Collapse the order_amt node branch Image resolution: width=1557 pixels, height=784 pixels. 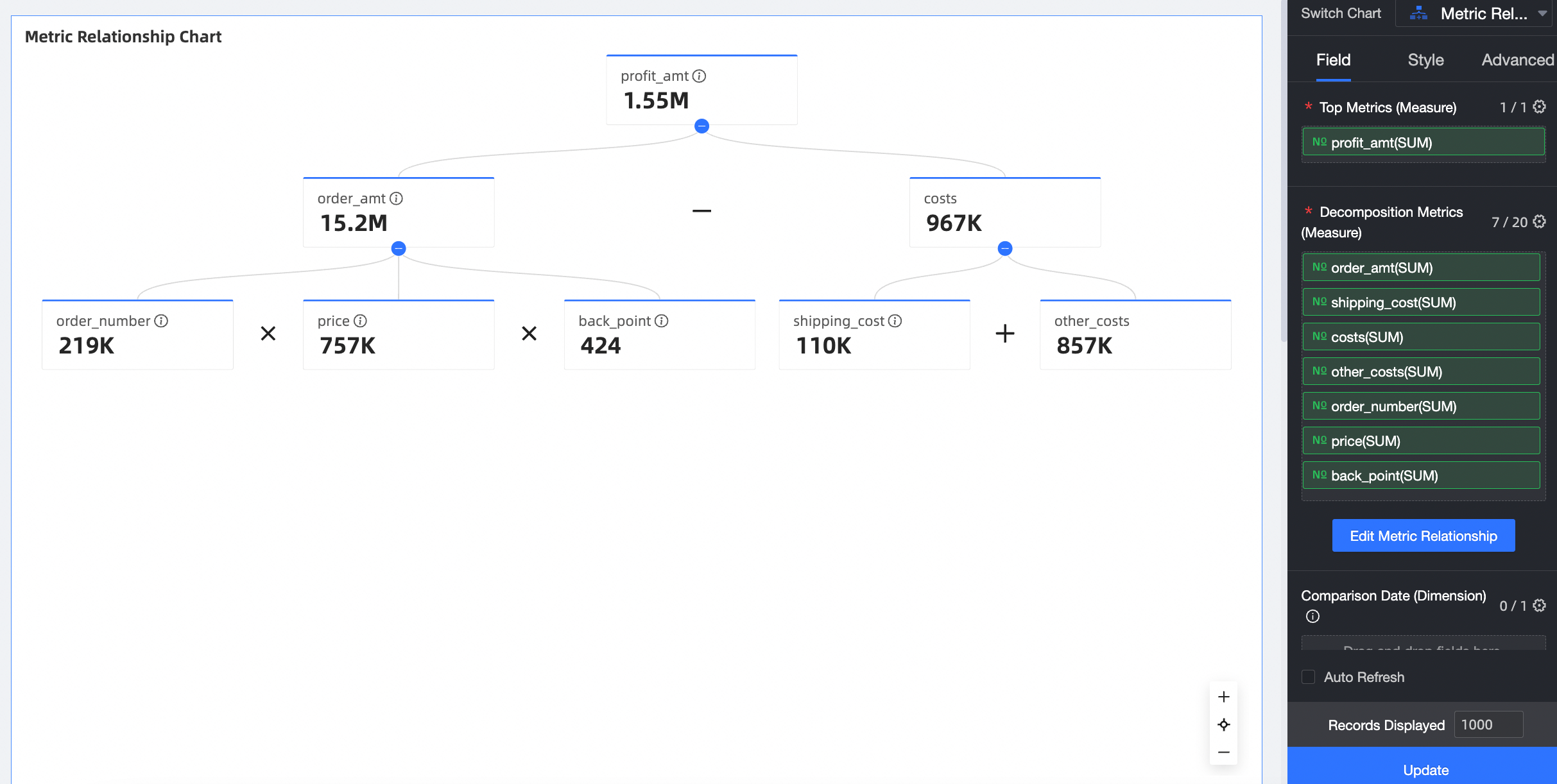[399, 249]
